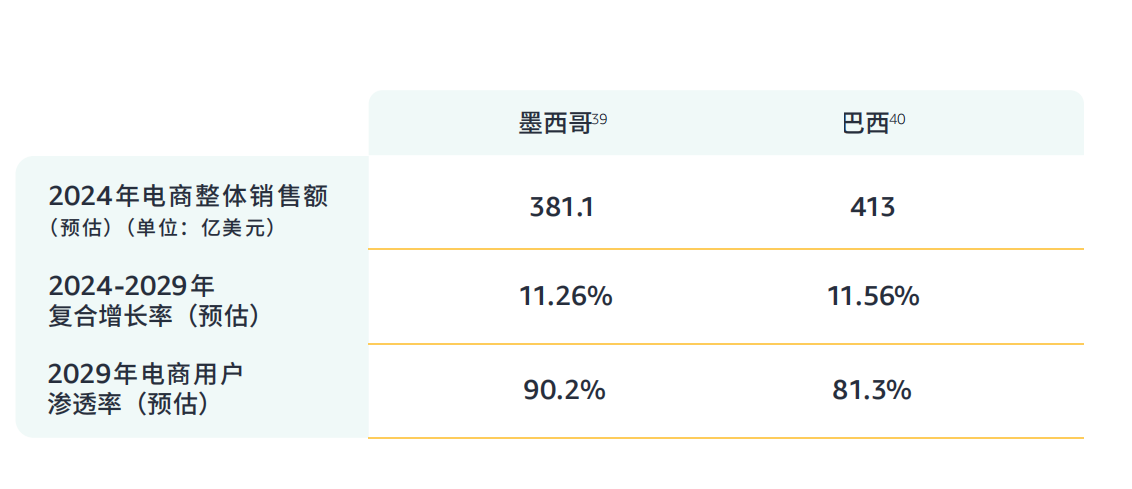Open footnote 39 next to 墨西哥
Viewport: 1132px width, 489px height.
point(599,119)
